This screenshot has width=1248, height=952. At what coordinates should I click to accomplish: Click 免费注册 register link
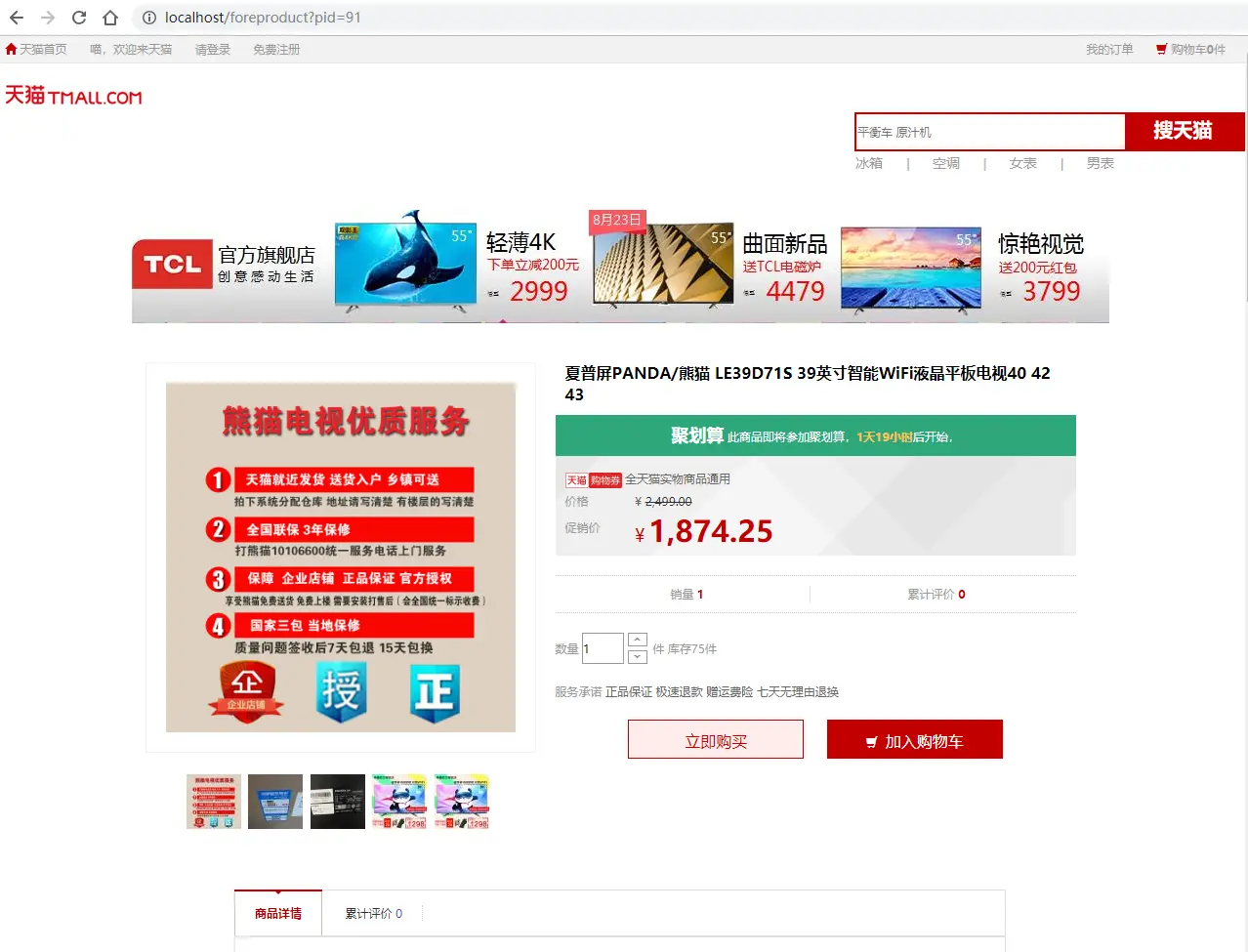coord(276,49)
